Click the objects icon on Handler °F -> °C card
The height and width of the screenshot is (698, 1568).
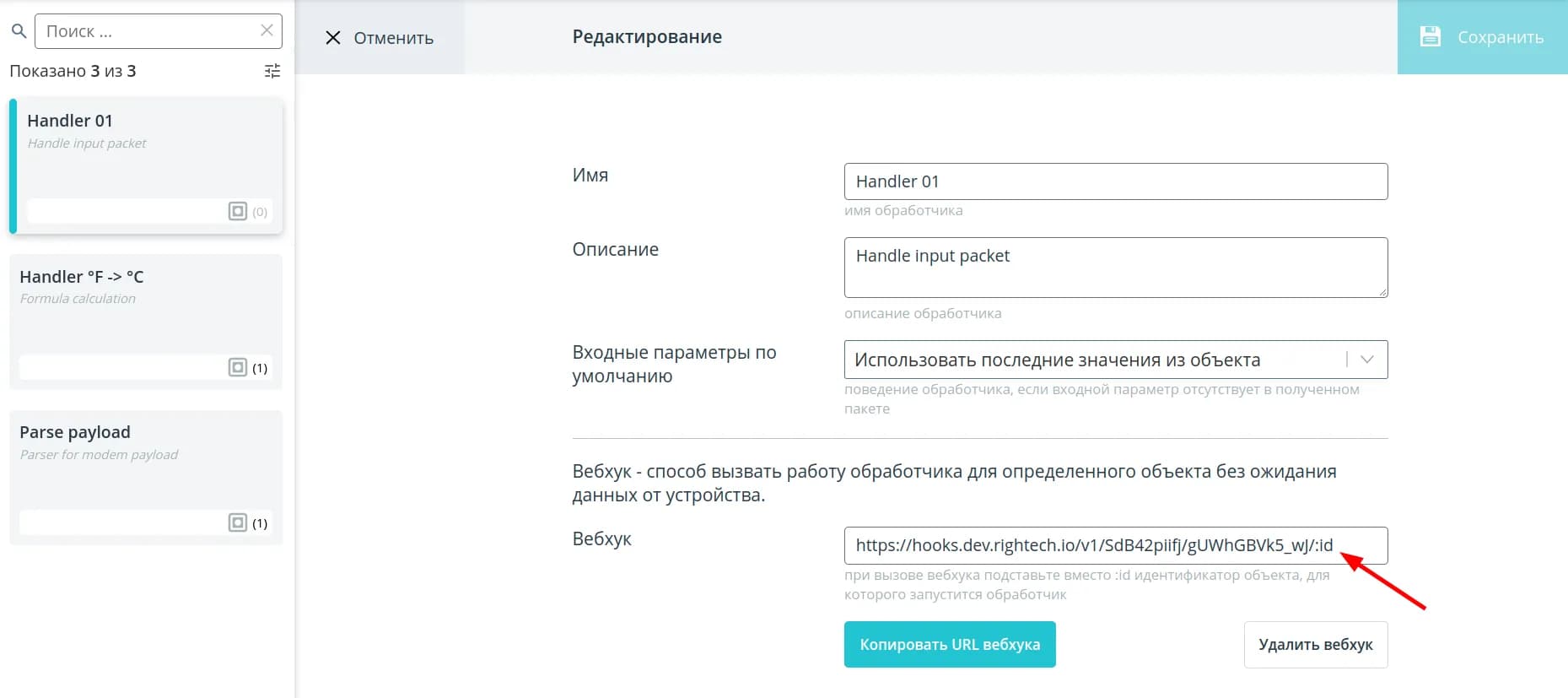click(238, 367)
